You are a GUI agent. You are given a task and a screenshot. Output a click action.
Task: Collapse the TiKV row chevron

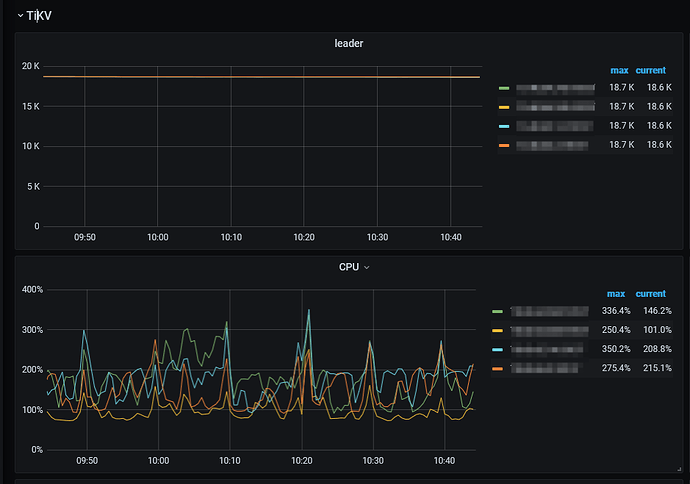click(19, 15)
